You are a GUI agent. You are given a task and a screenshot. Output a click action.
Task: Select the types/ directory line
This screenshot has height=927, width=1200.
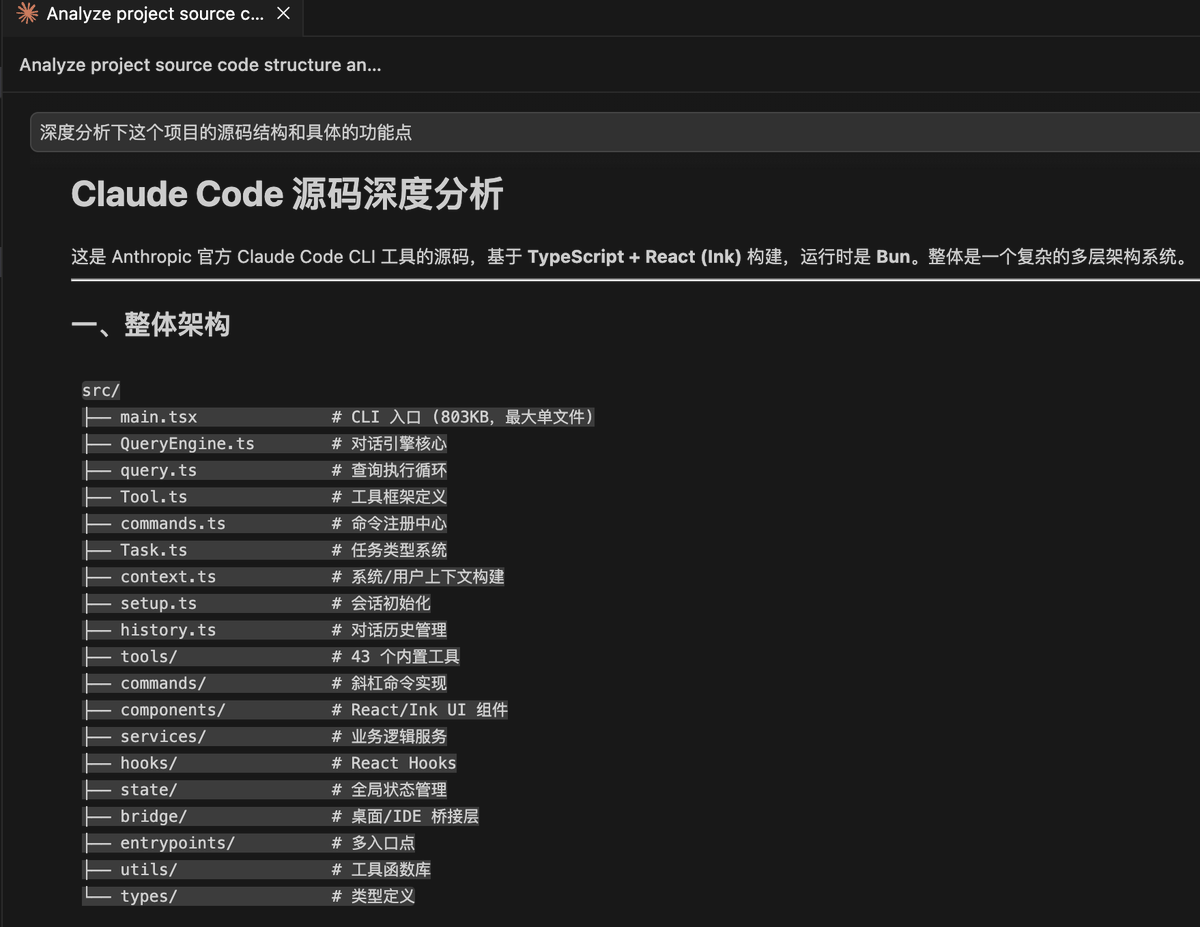point(148,895)
